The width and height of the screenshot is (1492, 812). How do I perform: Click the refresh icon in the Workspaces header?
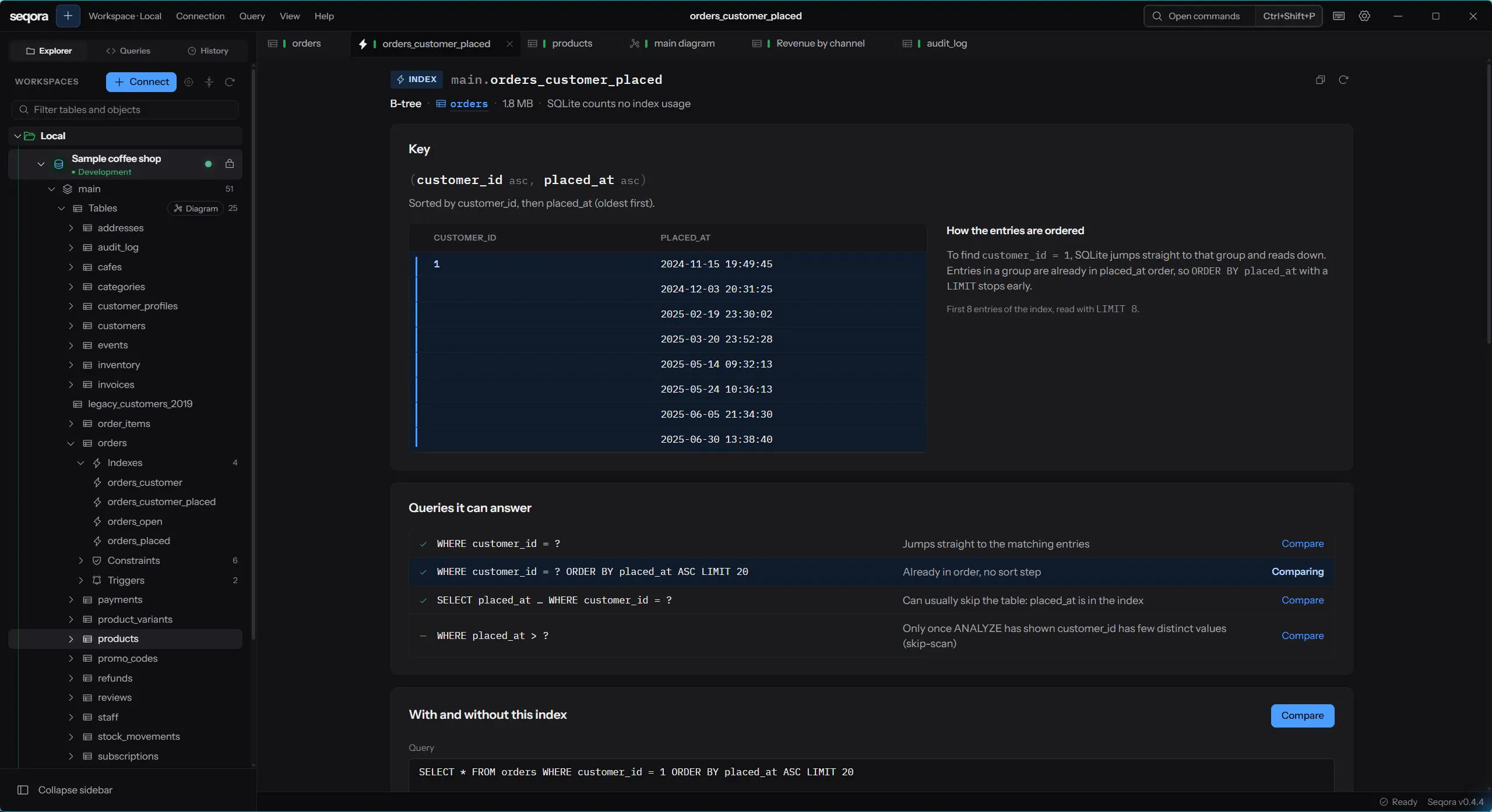click(x=230, y=82)
